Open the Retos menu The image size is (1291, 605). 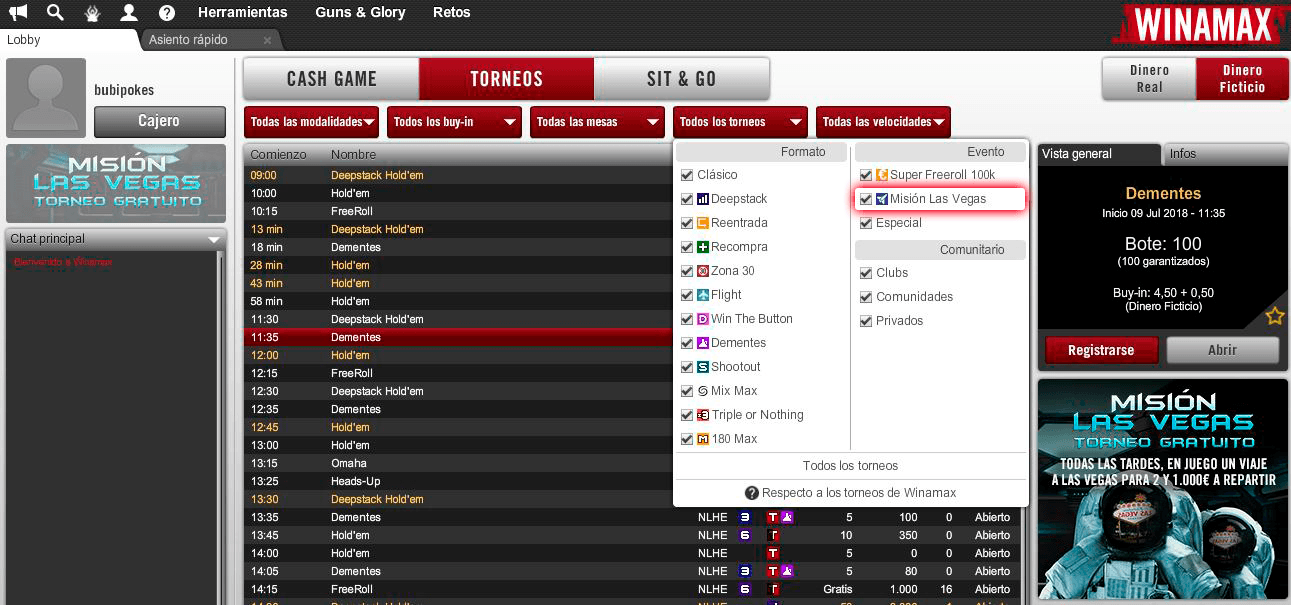[x=452, y=13]
